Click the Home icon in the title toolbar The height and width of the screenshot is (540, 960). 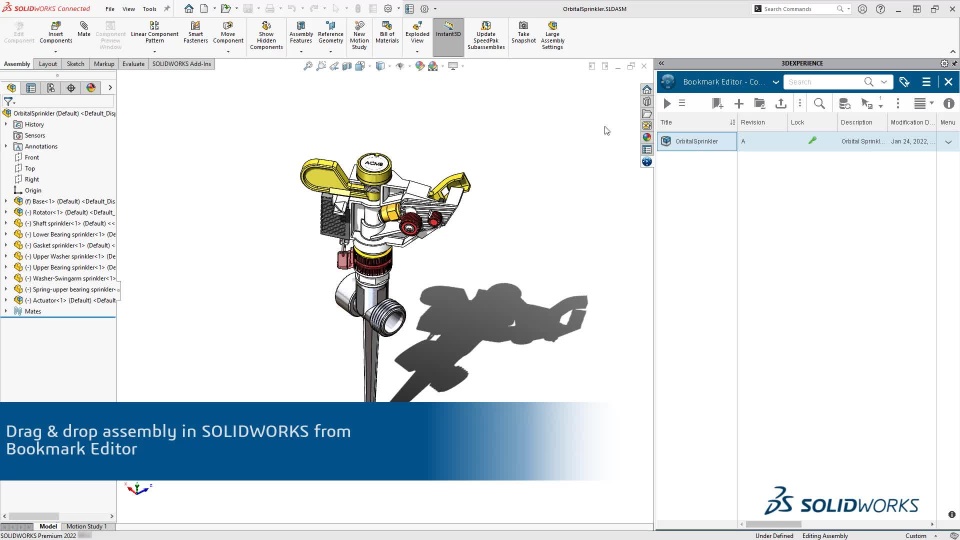(x=189, y=9)
